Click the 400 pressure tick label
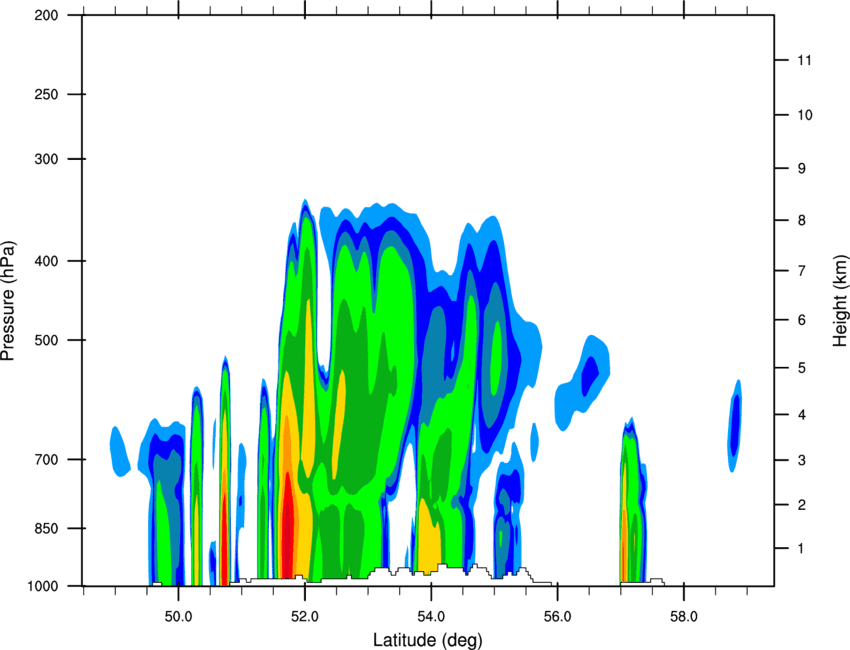Screen dimensions: 850x650 click(x=46, y=261)
